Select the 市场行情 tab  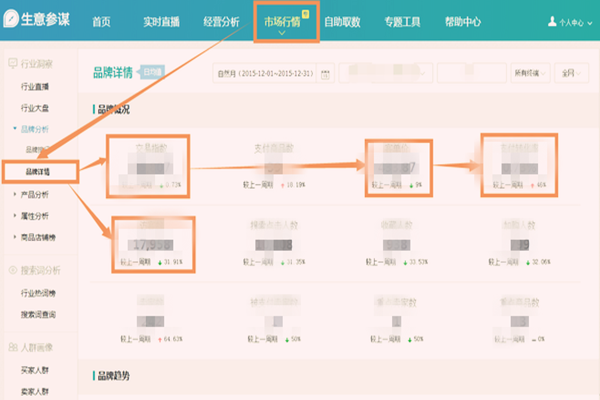(282, 22)
